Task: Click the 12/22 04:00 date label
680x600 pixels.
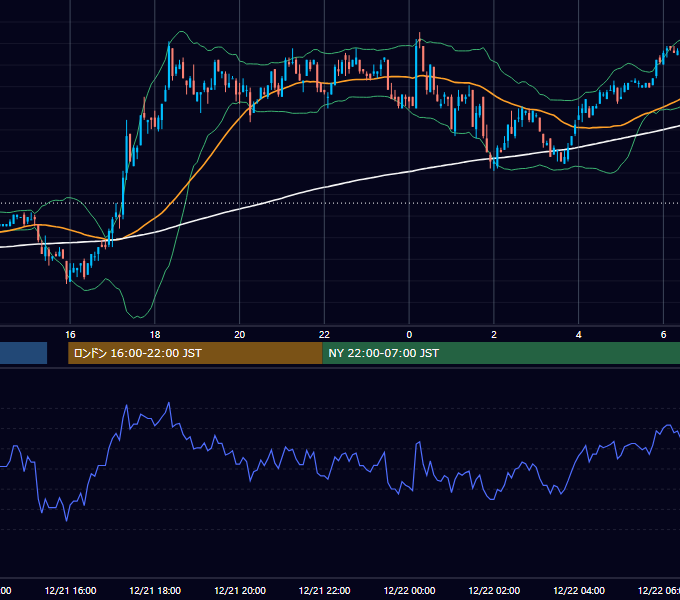Action: coord(579,590)
